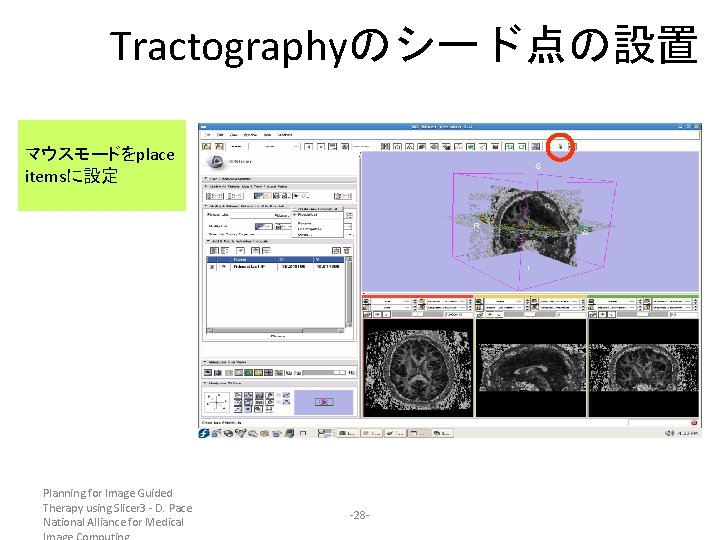Viewport: 720px width, 540px height.
Task: Toggle visibility eye of FiducialList1-P row
Action: 224,267
